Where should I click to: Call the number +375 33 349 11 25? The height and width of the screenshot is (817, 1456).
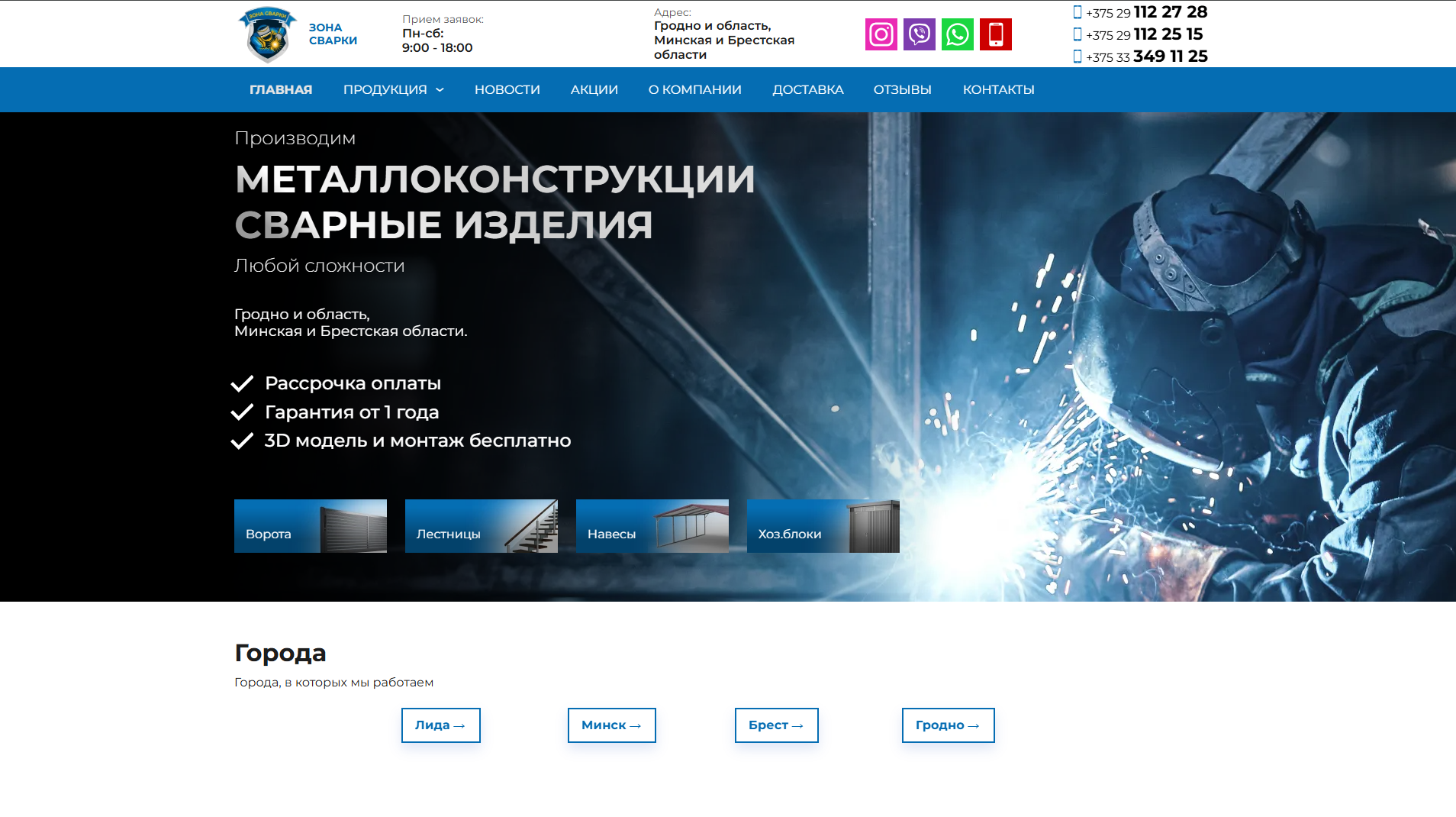pyautogui.click(x=1146, y=57)
